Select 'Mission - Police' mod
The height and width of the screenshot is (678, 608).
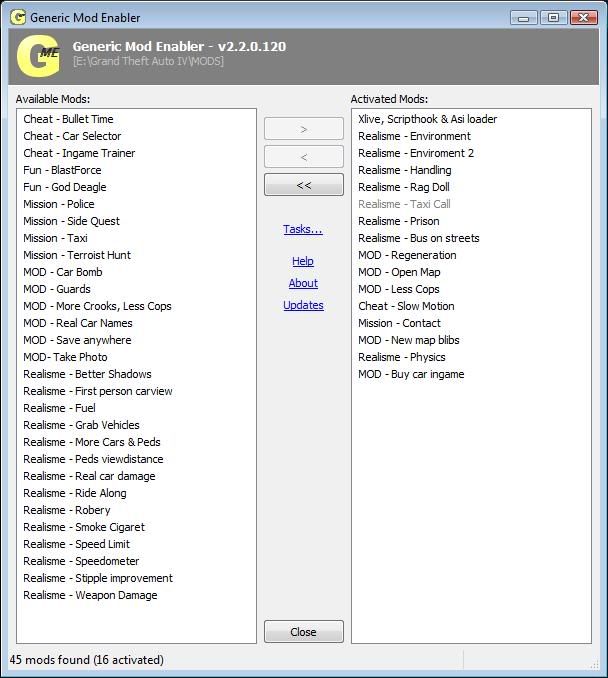[x=59, y=204]
